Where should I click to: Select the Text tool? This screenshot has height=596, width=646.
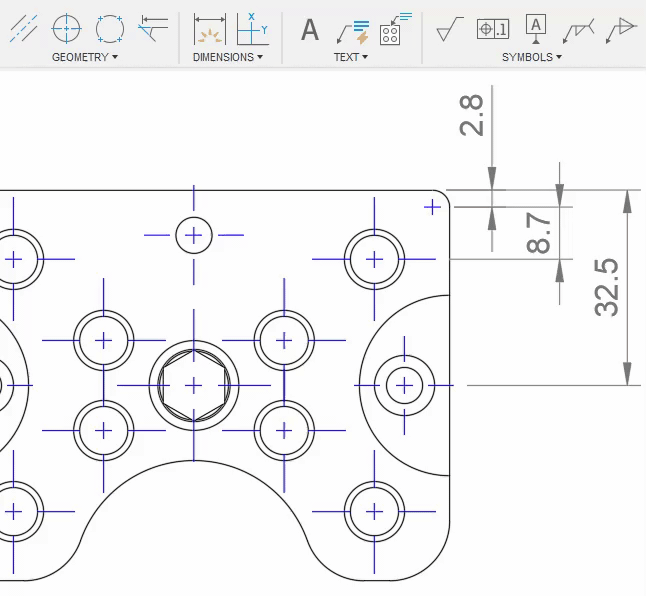click(310, 30)
